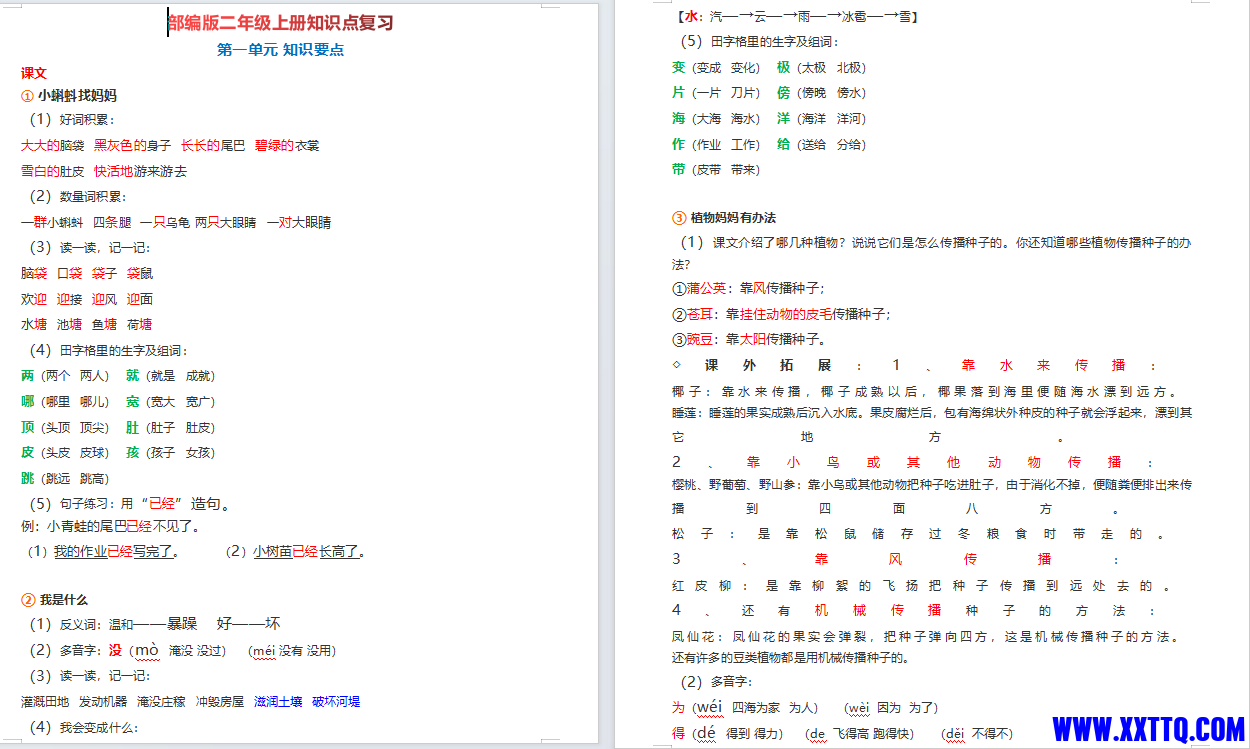The height and width of the screenshot is (749, 1250).
Task: Click the pinyin mò after 没
Action: pyautogui.click(x=147, y=650)
